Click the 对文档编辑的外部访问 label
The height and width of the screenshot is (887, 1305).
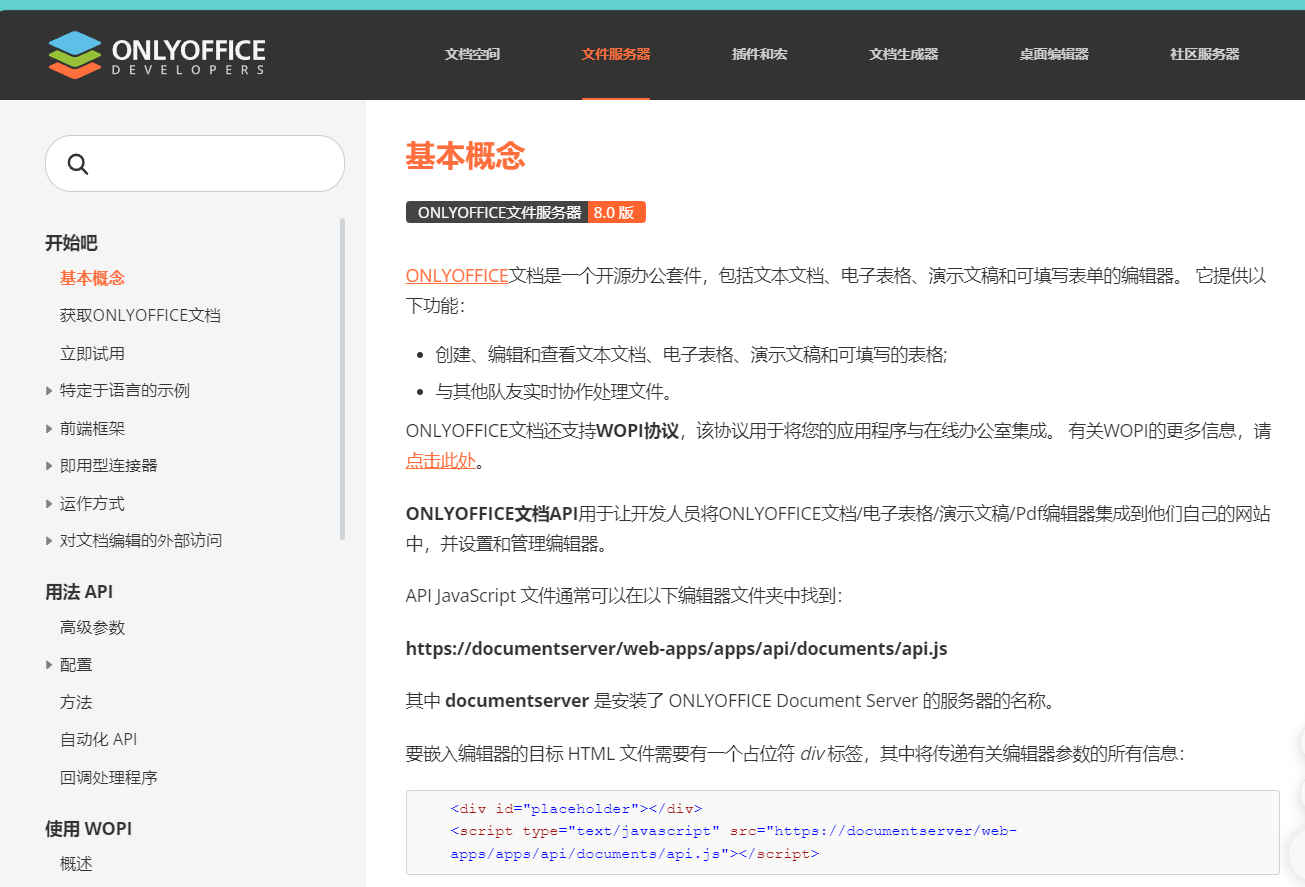[x=141, y=540]
